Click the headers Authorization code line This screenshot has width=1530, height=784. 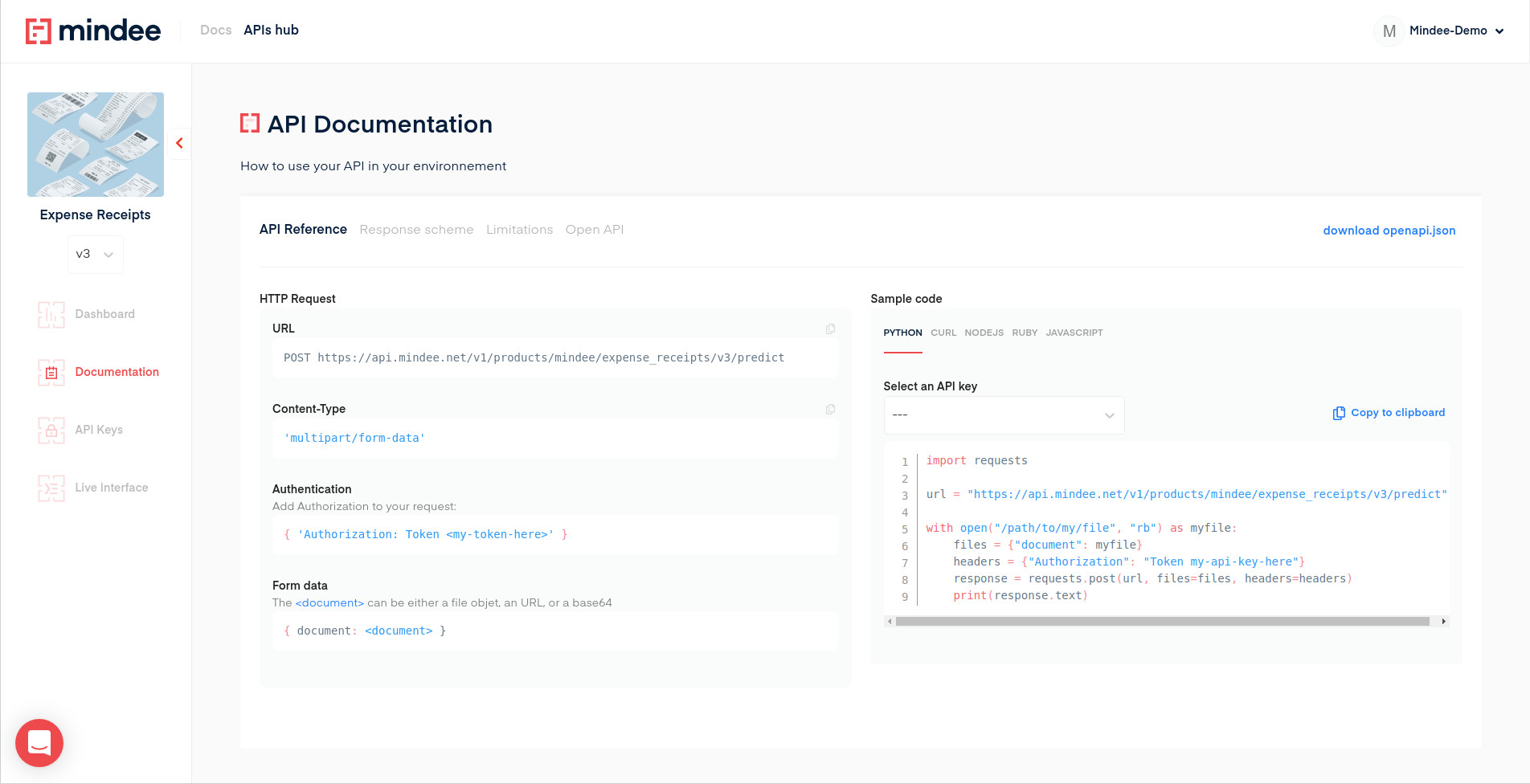pyautogui.click(x=1129, y=562)
